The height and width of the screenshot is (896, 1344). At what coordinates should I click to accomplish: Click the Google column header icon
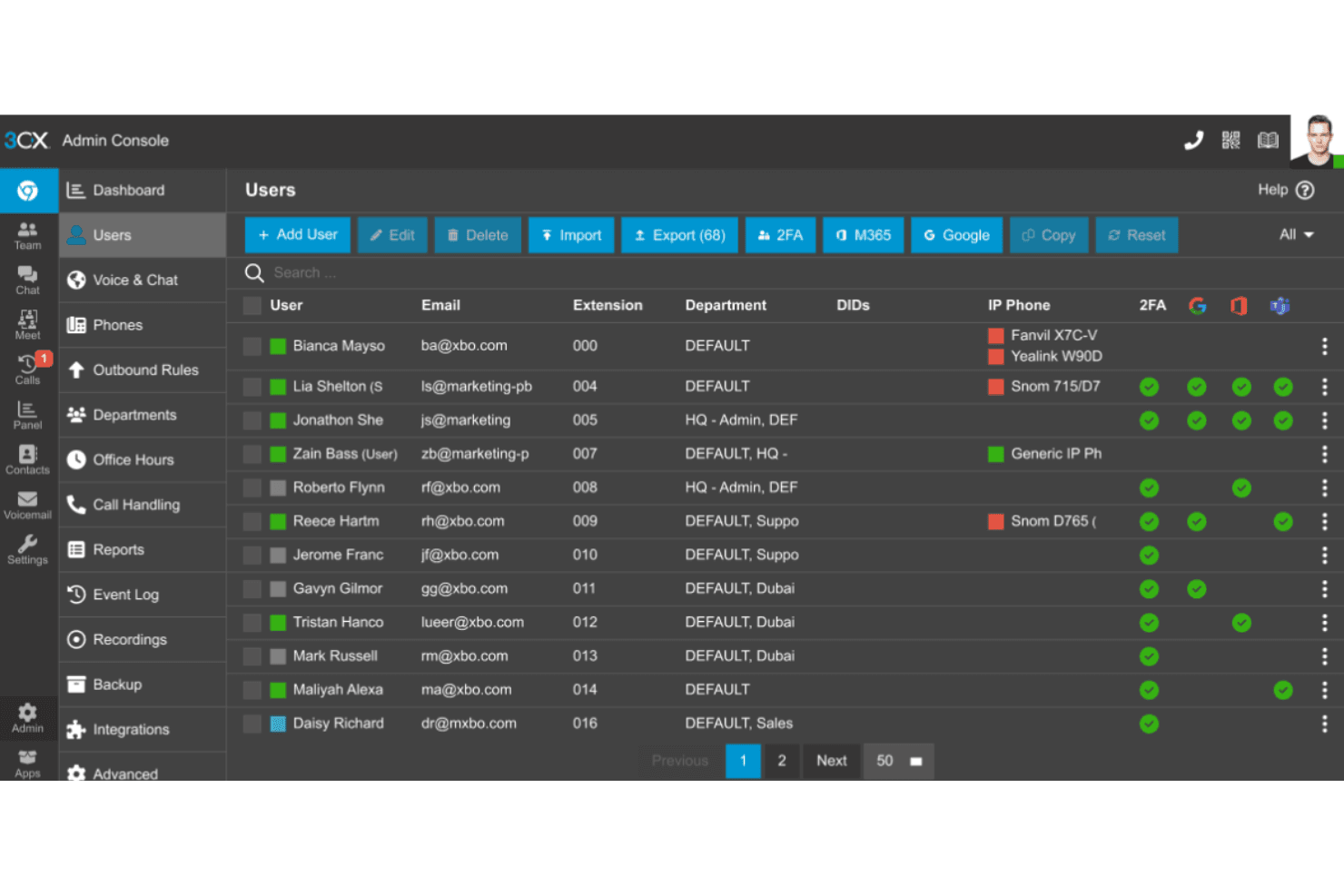(x=1198, y=306)
